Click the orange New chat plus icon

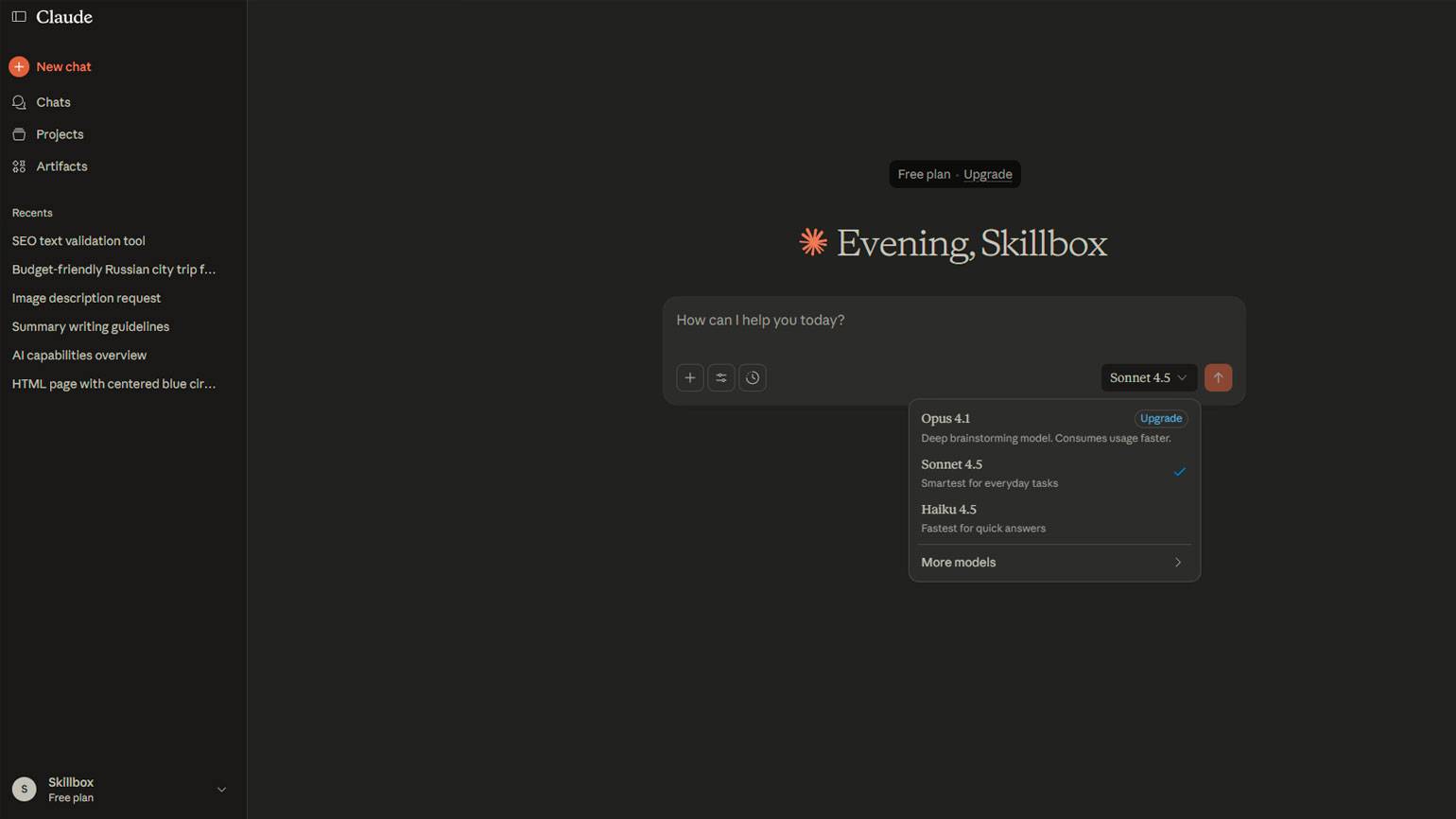pyautogui.click(x=19, y=67)
